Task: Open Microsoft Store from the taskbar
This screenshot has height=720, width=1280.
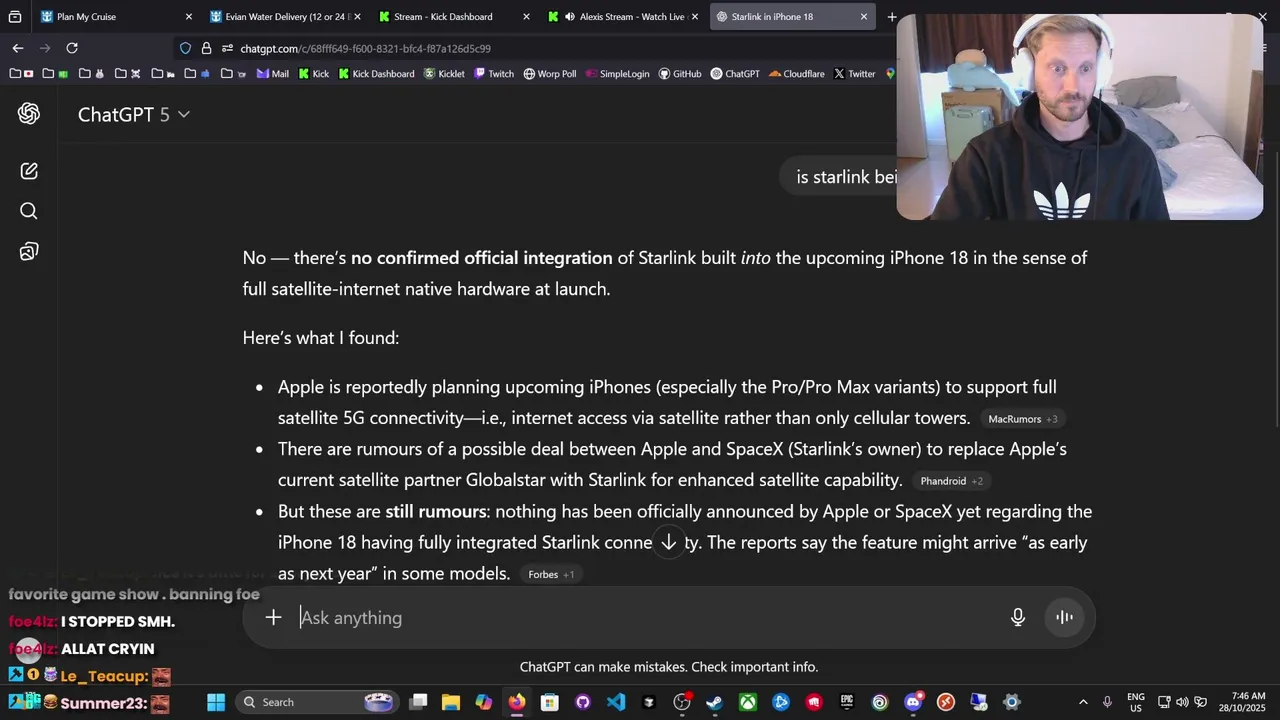Action: tap(550, 702)
